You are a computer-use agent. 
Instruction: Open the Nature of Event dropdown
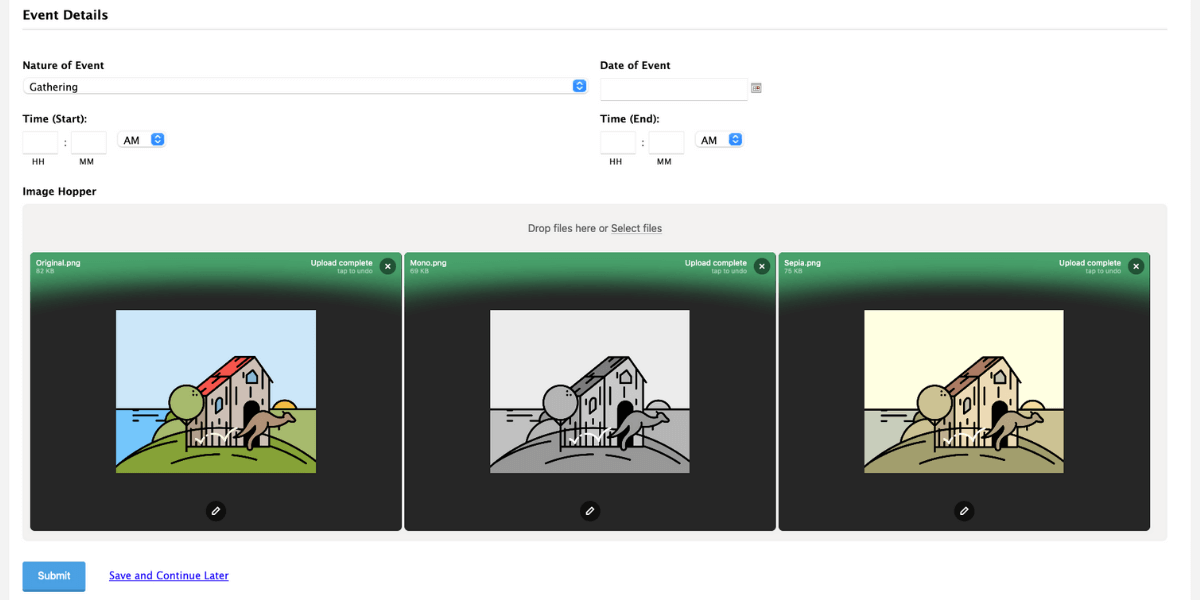pyautogui.click(x=305, y=86)
